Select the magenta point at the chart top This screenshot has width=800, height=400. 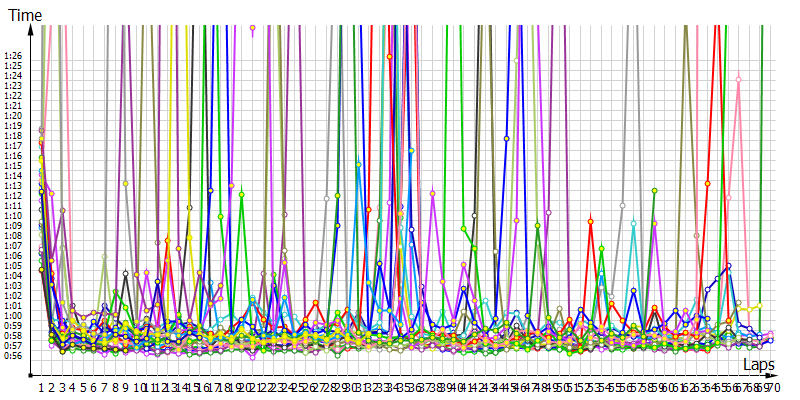pos(253,28)
